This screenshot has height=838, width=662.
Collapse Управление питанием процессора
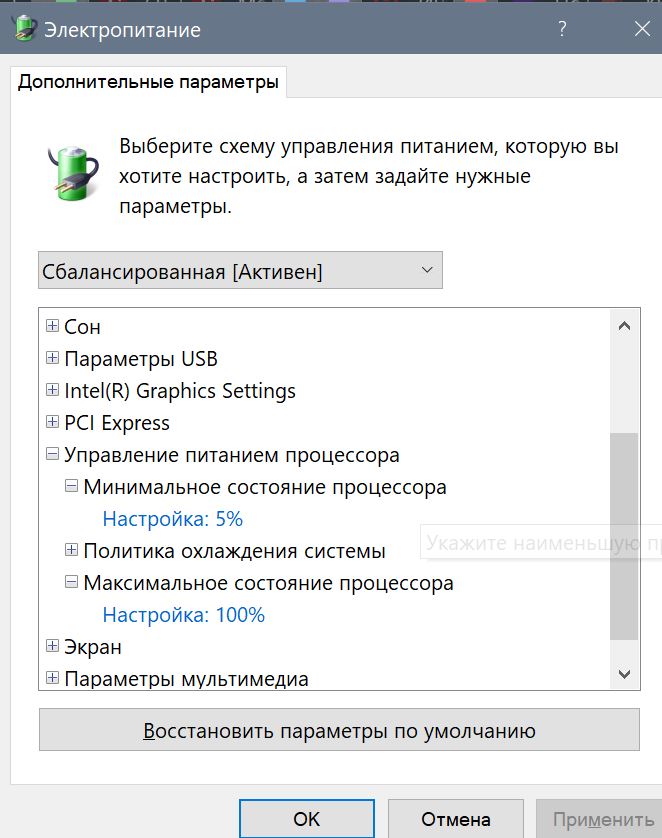(x=52, y=455)
